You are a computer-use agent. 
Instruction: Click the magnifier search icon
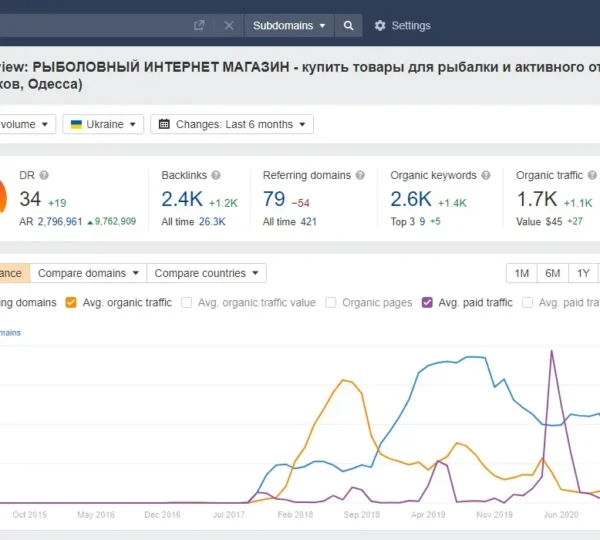tap(348, 25)
